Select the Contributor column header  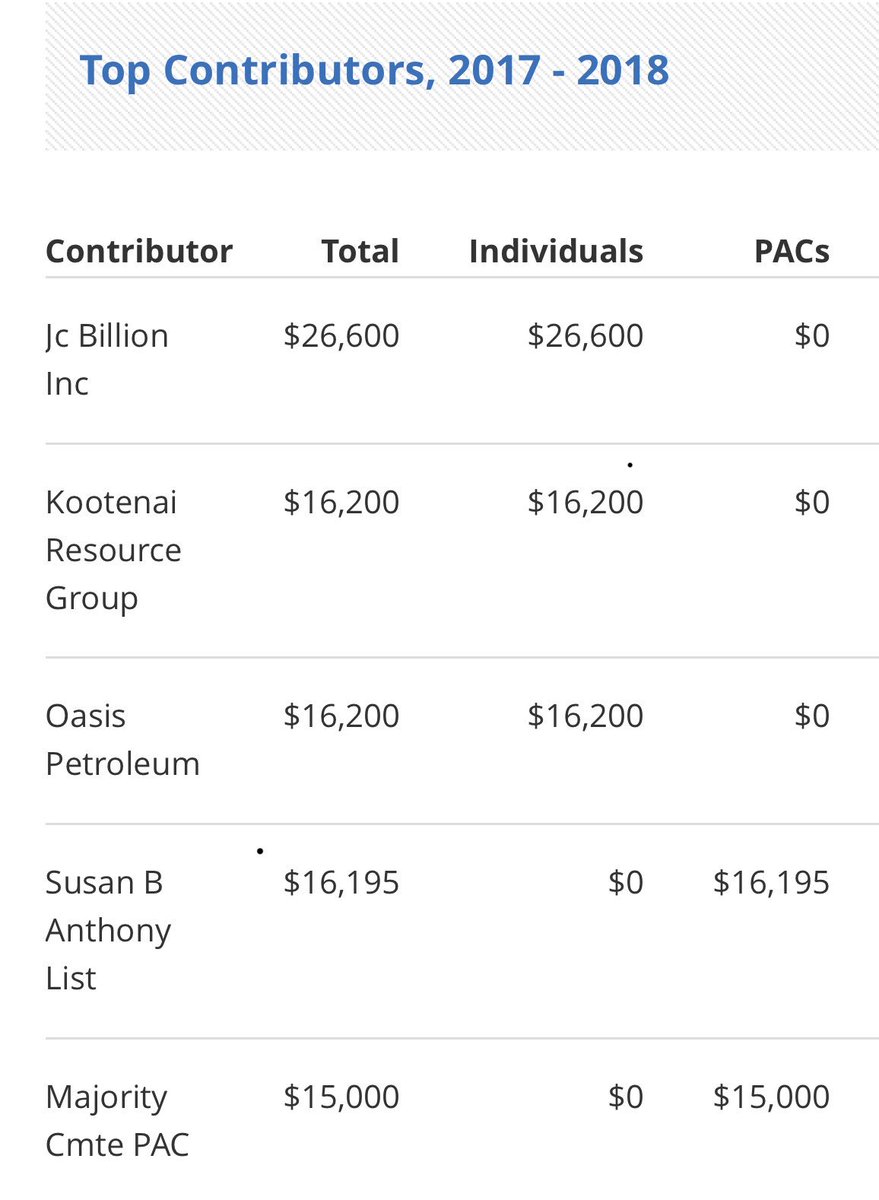(139, 251)
